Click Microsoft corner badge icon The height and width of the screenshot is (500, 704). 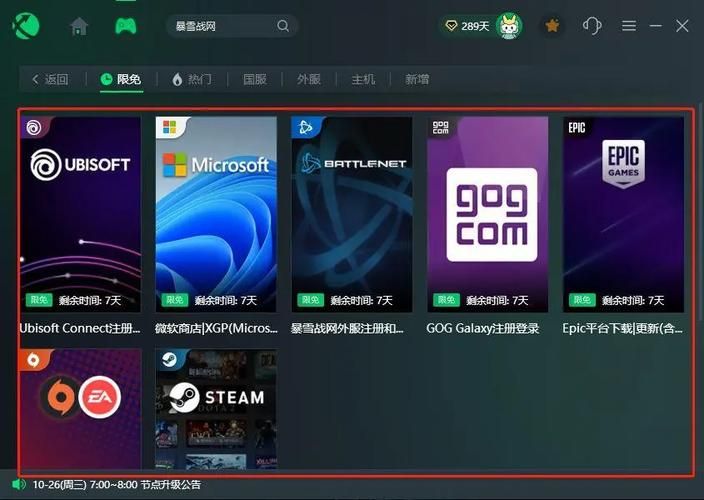click(170, 127)
